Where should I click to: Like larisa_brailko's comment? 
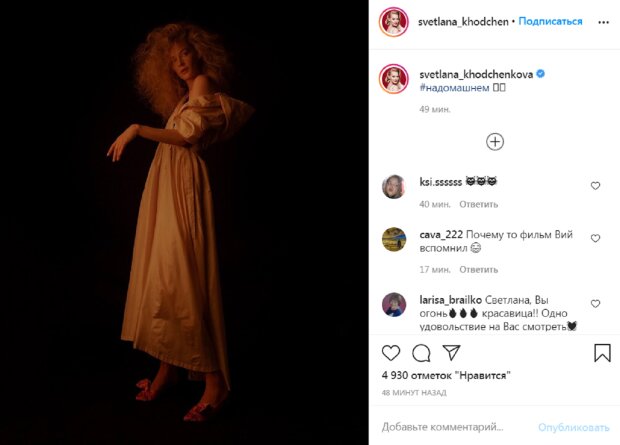[595, 304]
